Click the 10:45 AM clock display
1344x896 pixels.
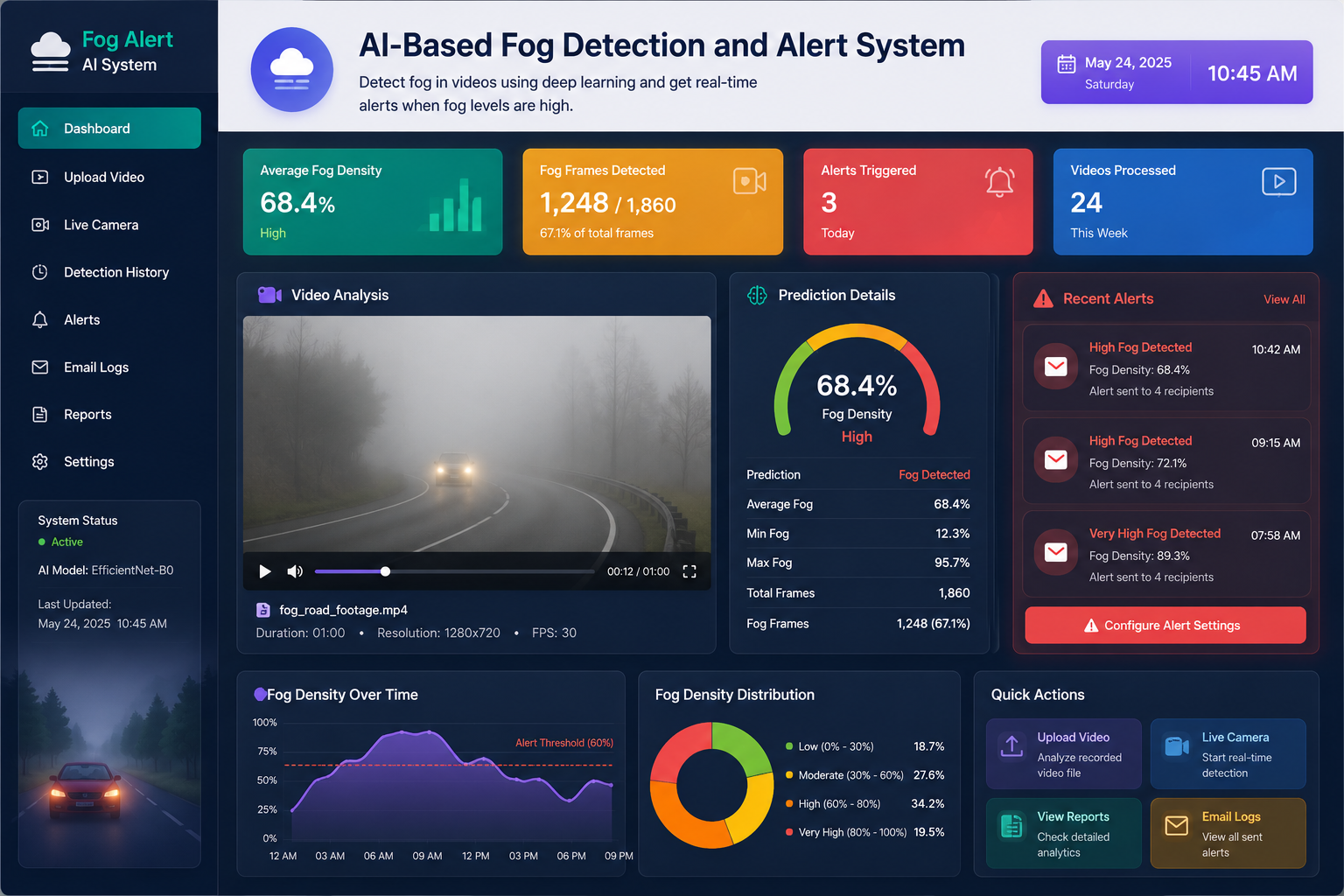click(1252, 73)
